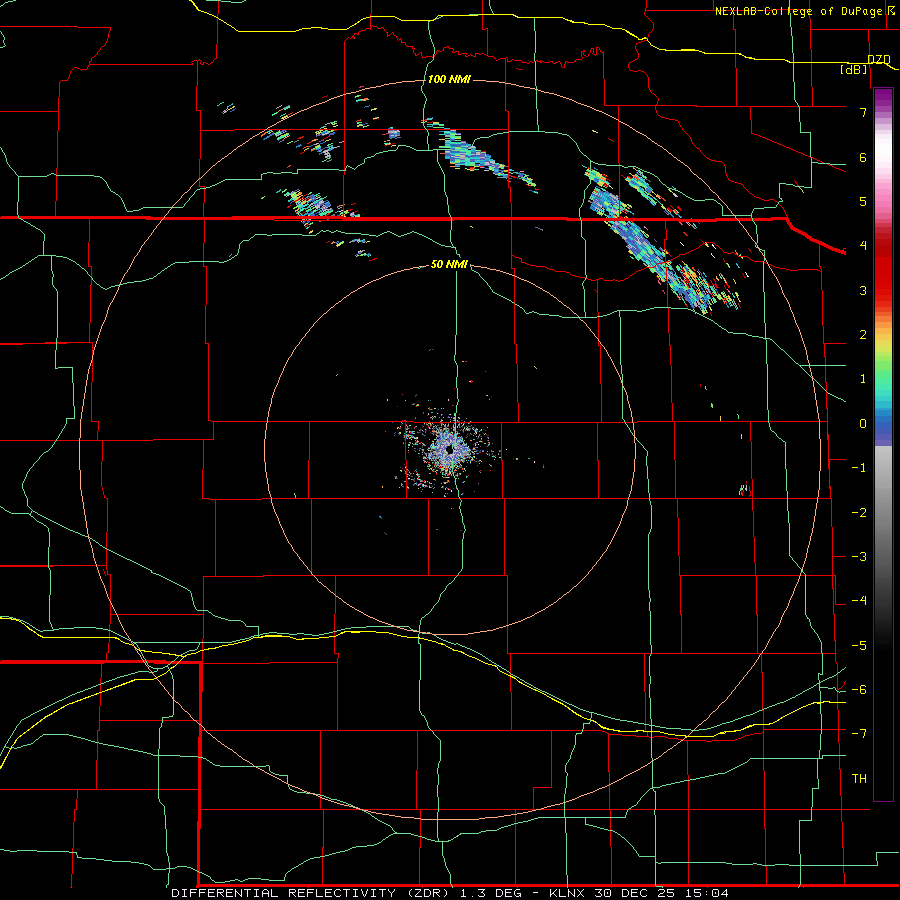Image resolution: width=900 pixels, height=900 pixels.
Task: Click the 1 value on the scale
Action: (863, 379)
